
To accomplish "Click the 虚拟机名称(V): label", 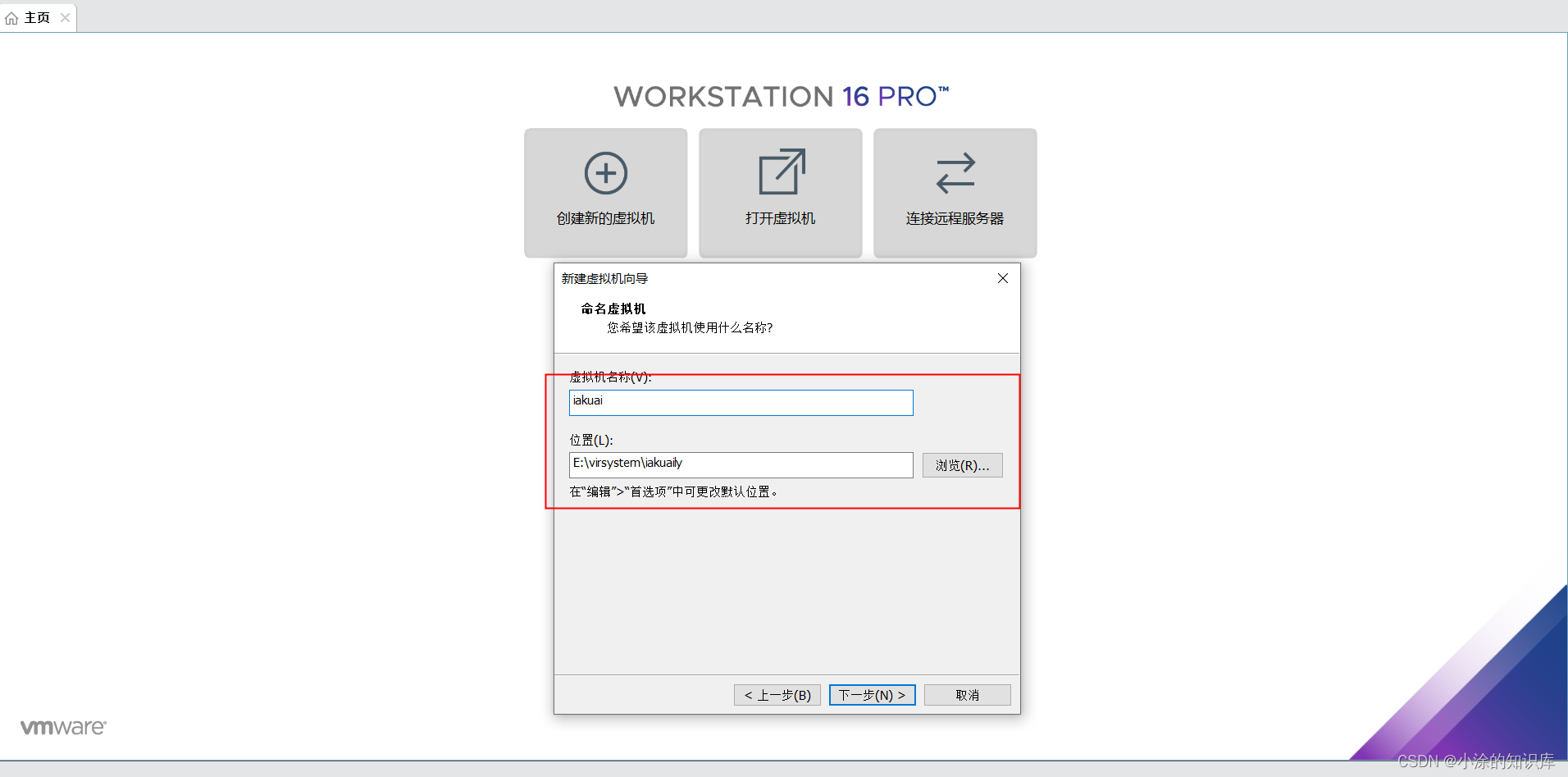I will [610, 377].
